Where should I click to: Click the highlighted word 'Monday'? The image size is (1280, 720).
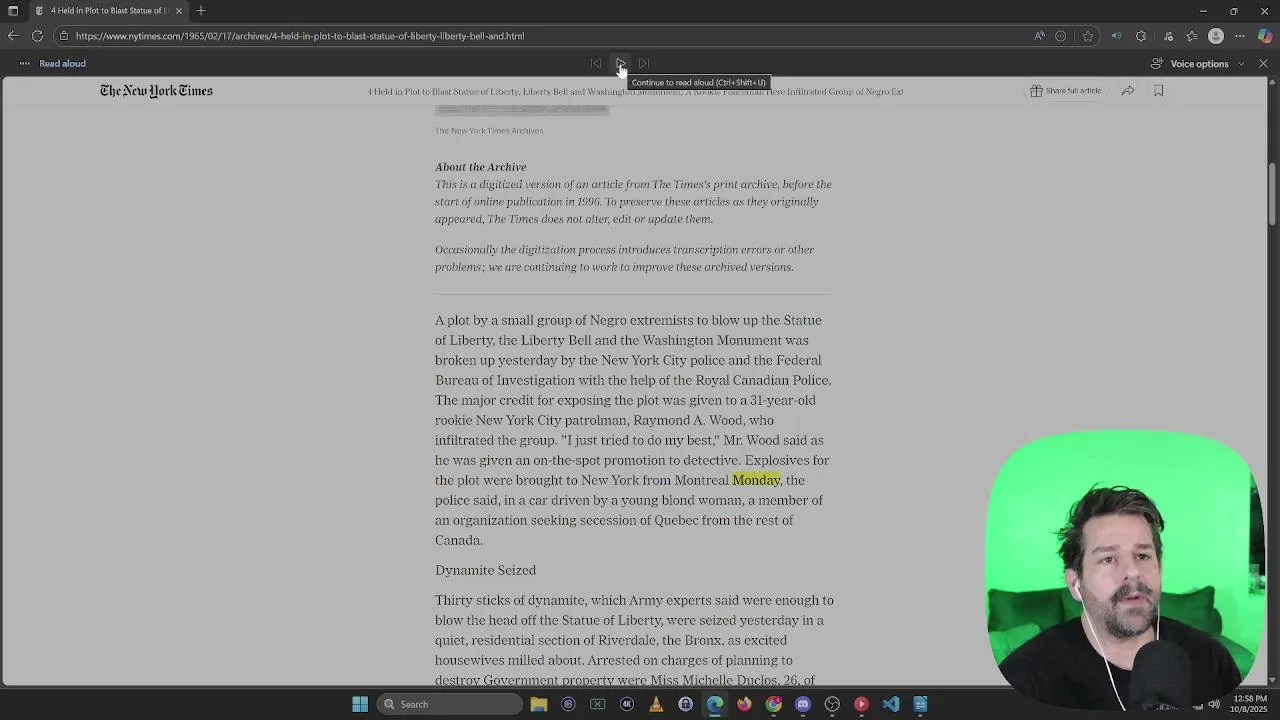(x=756, y=480)
